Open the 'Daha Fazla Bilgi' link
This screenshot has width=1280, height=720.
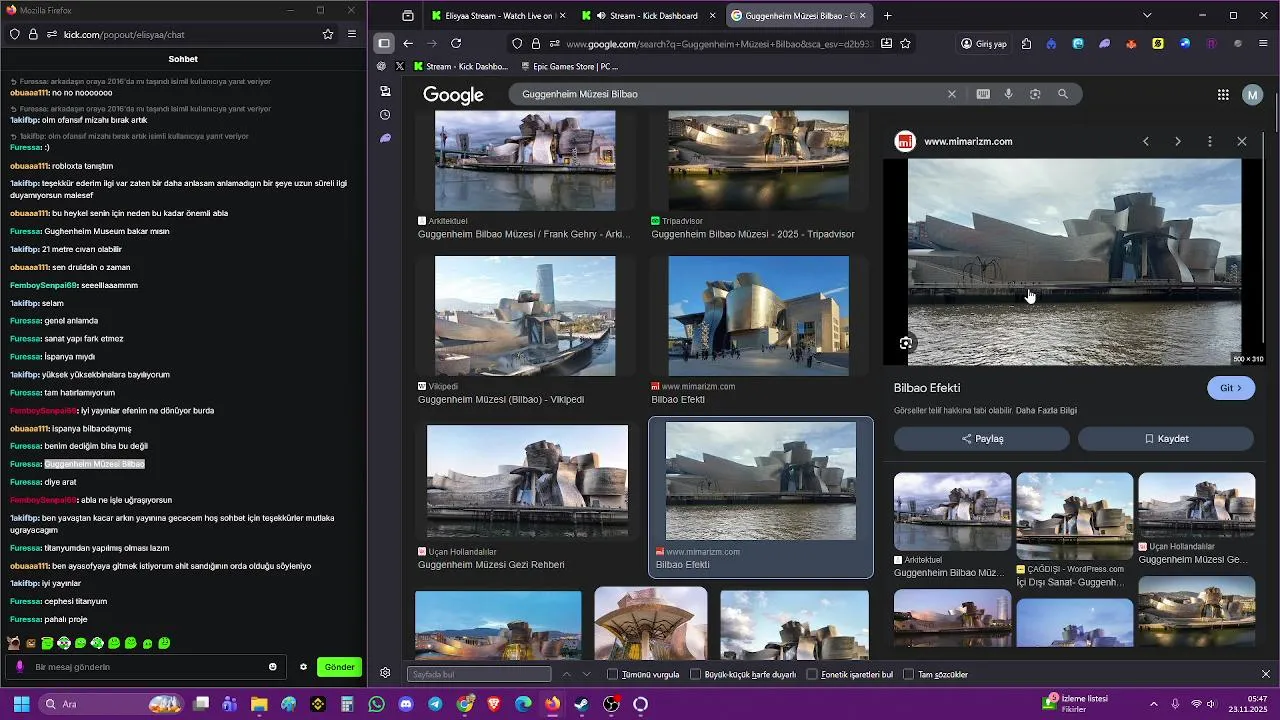1046,410
